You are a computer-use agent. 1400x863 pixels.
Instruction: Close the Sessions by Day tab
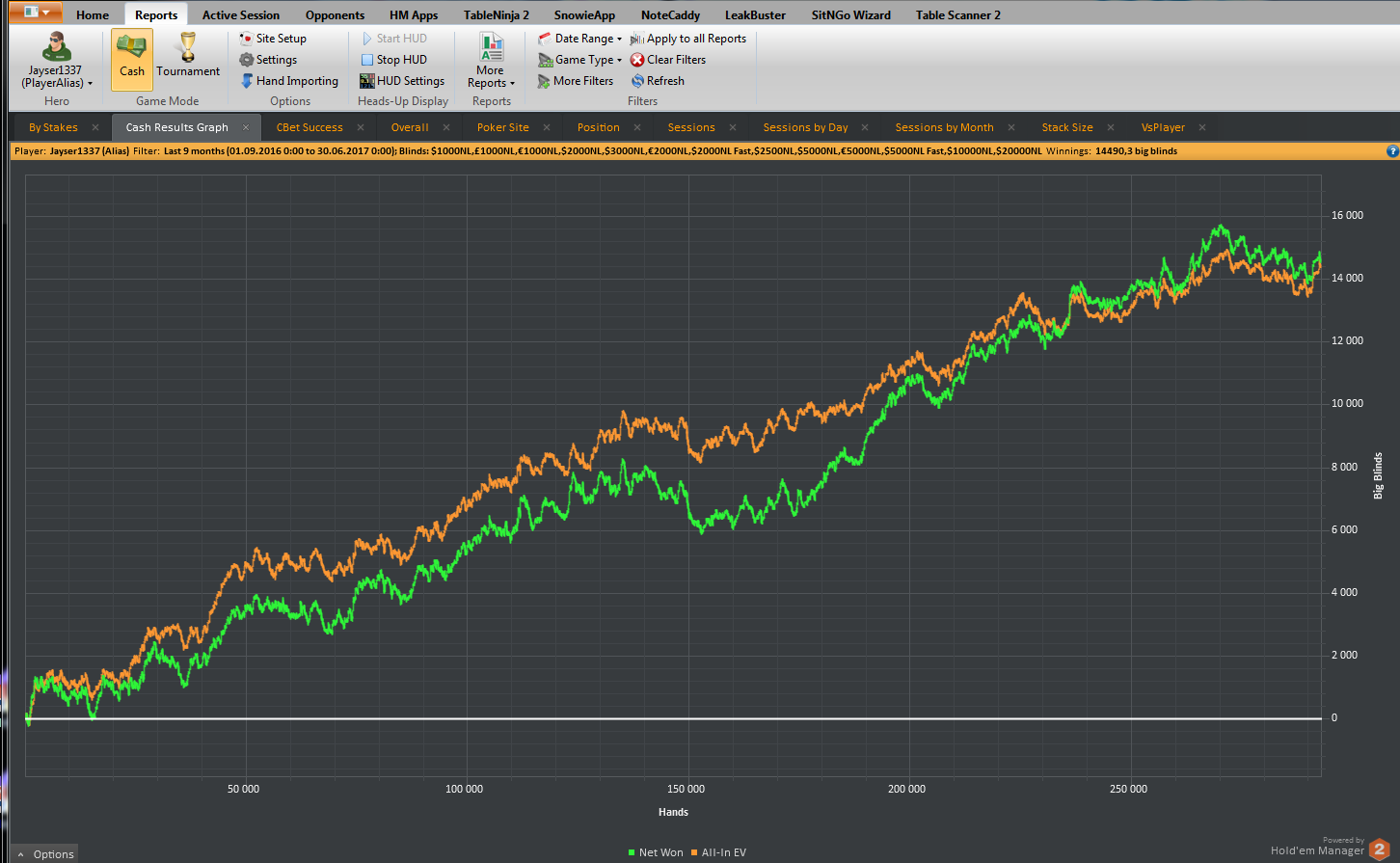click(865, 127)
